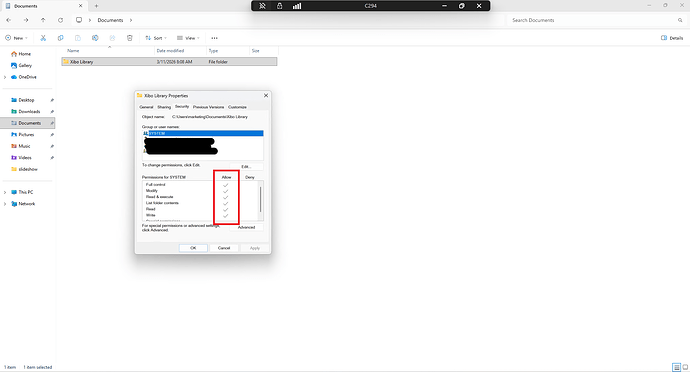
Task: Open Desktop in the navigation pane
Action: click(26, 100)
